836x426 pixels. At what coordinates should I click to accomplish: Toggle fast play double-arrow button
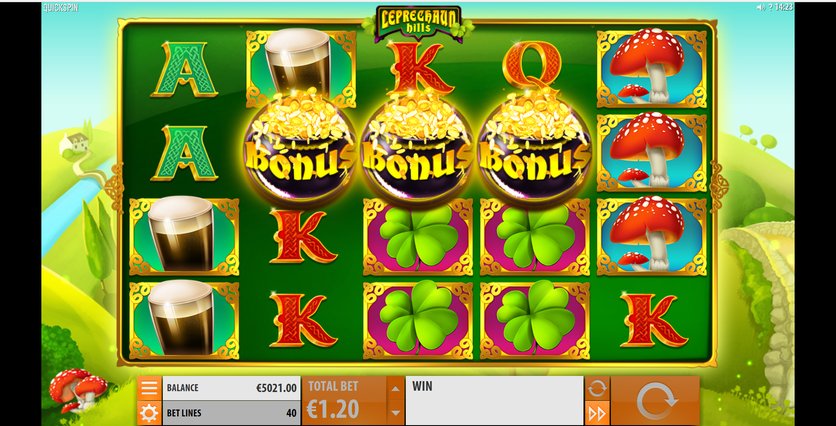597,413
